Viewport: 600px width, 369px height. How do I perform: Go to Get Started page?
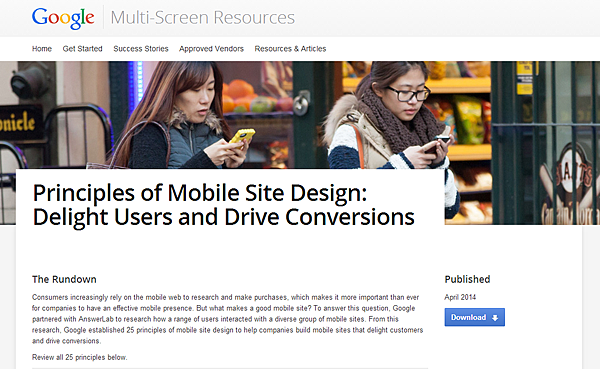coord(82,49)
